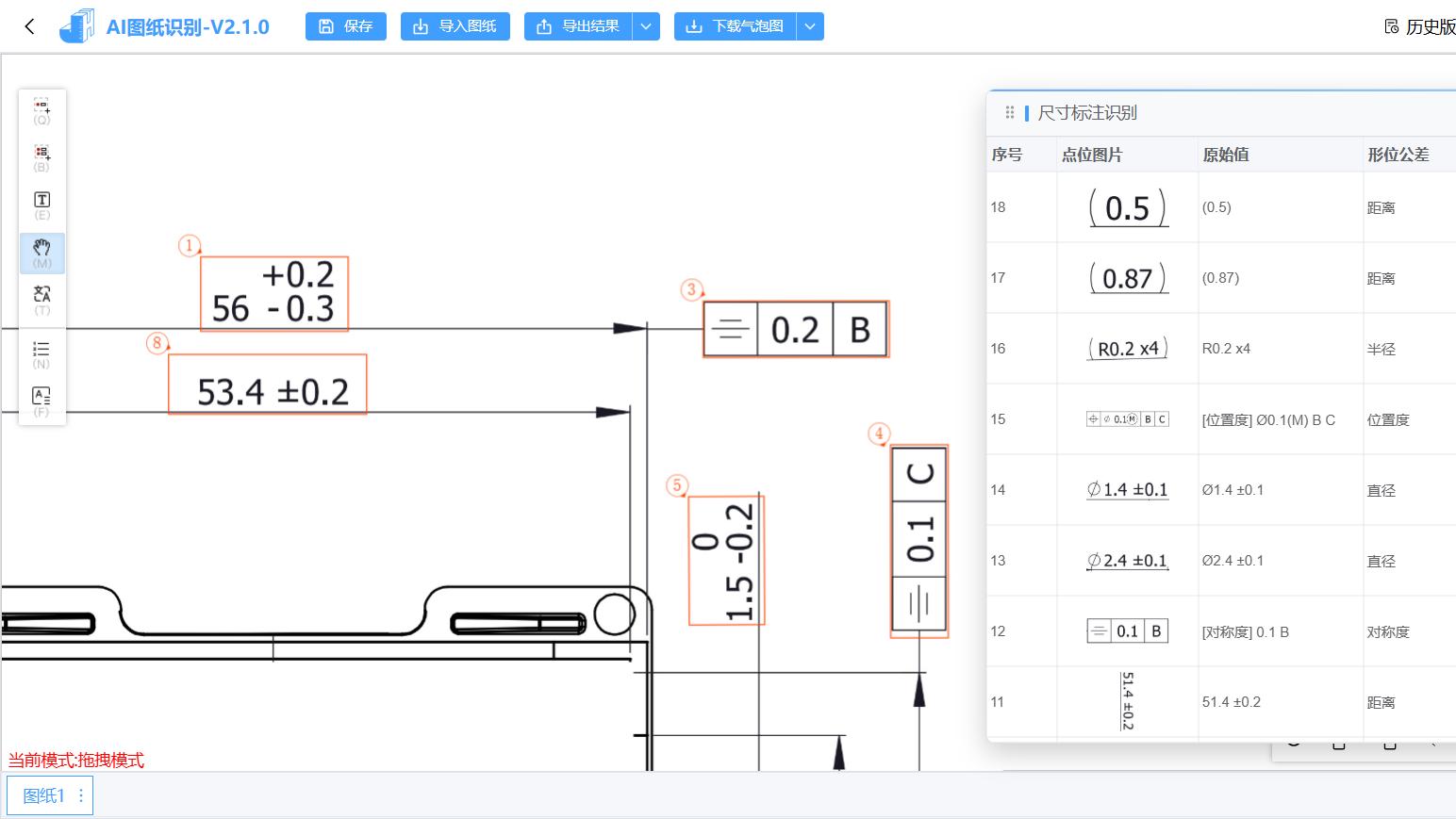Click the 距离 type cell in row 11
Image resolution: width=1456 pixels, height=819 pixels.
[1382, 702]
